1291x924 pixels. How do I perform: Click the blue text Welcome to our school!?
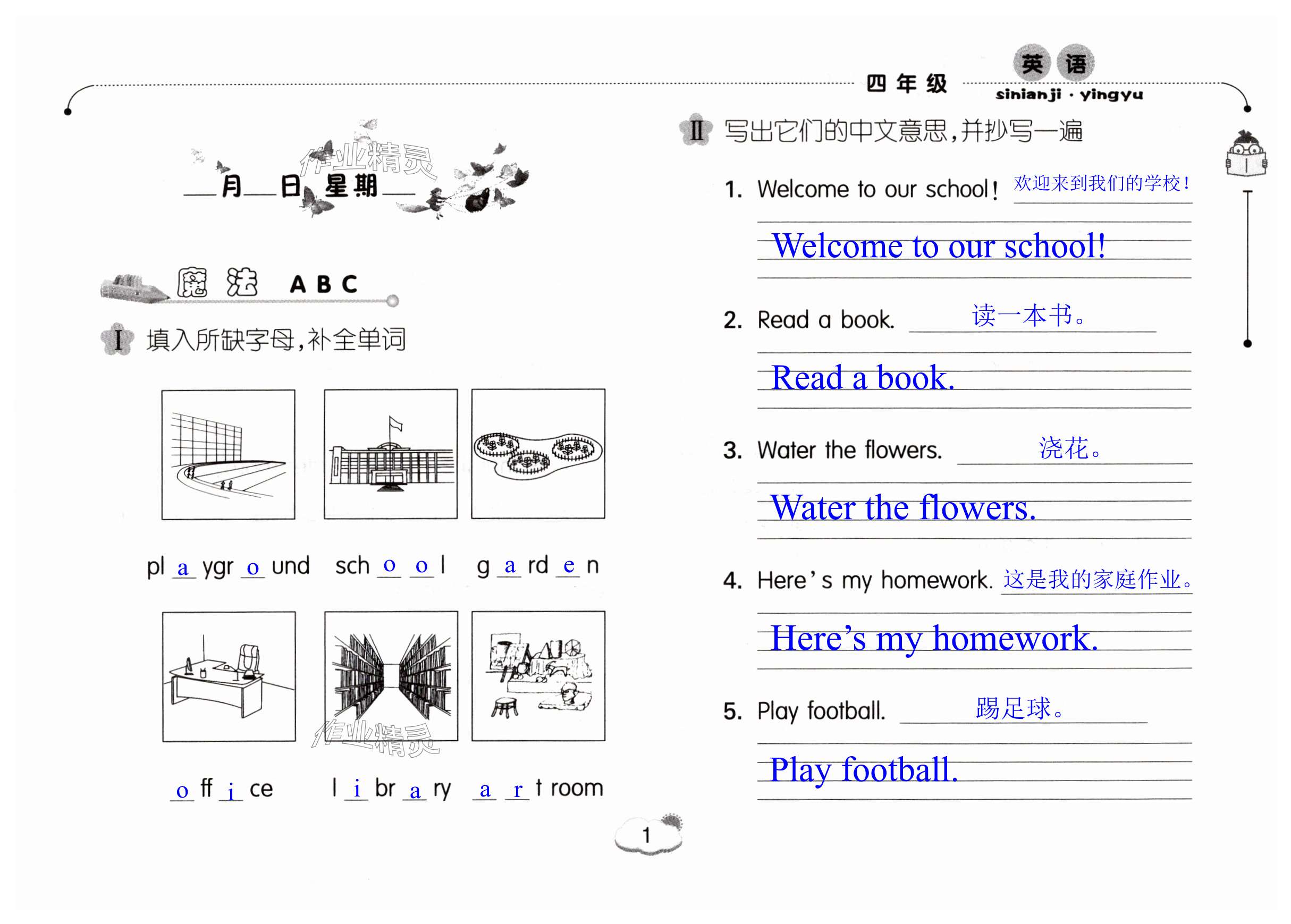tap(938, 246)
